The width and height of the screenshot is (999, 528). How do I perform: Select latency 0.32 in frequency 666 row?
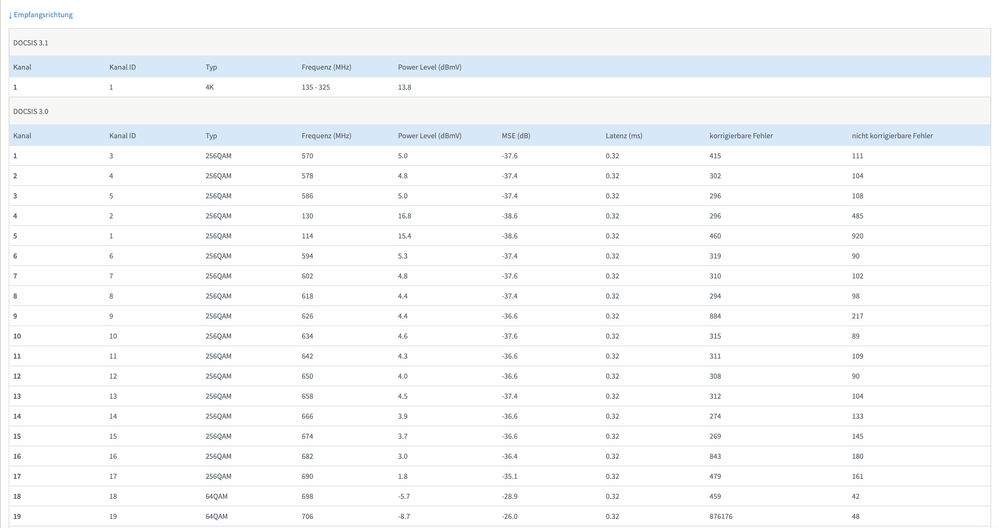[x=612, y=417]
